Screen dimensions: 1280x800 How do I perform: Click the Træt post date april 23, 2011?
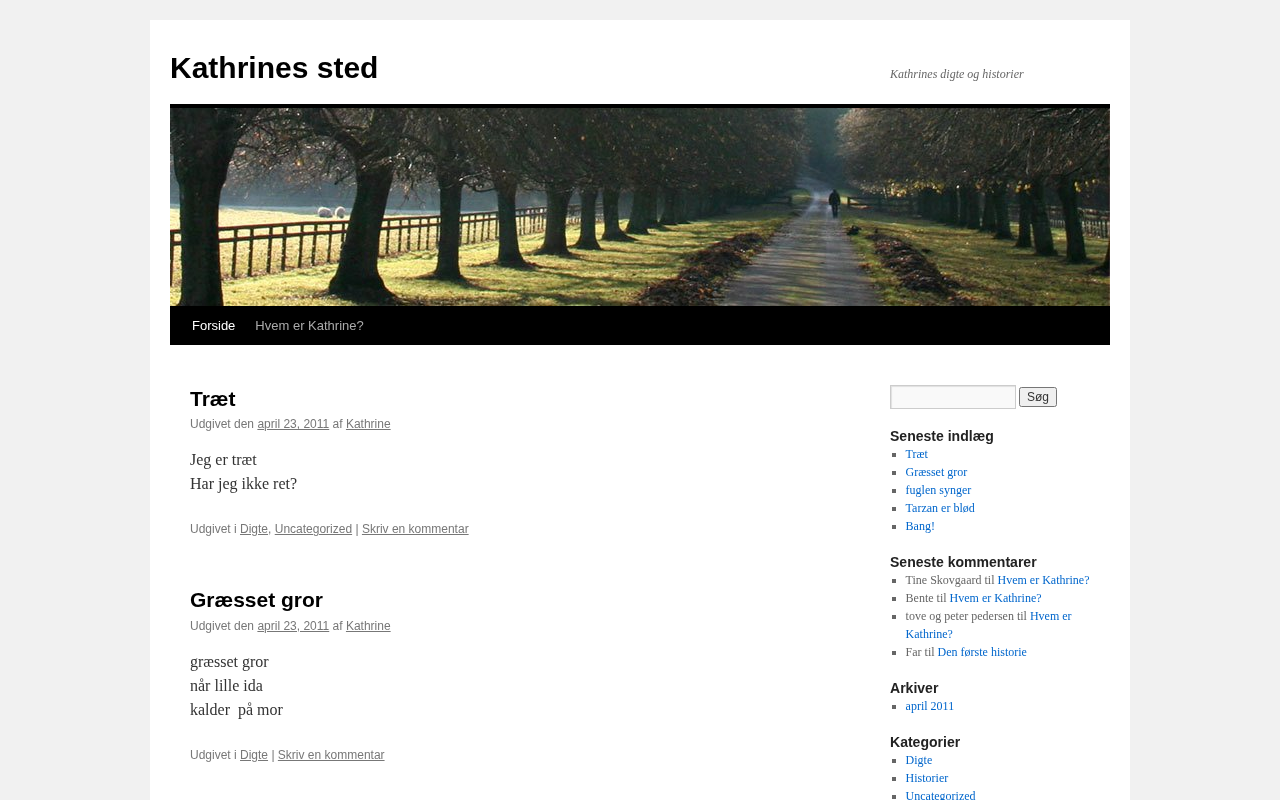click(293, 424)
